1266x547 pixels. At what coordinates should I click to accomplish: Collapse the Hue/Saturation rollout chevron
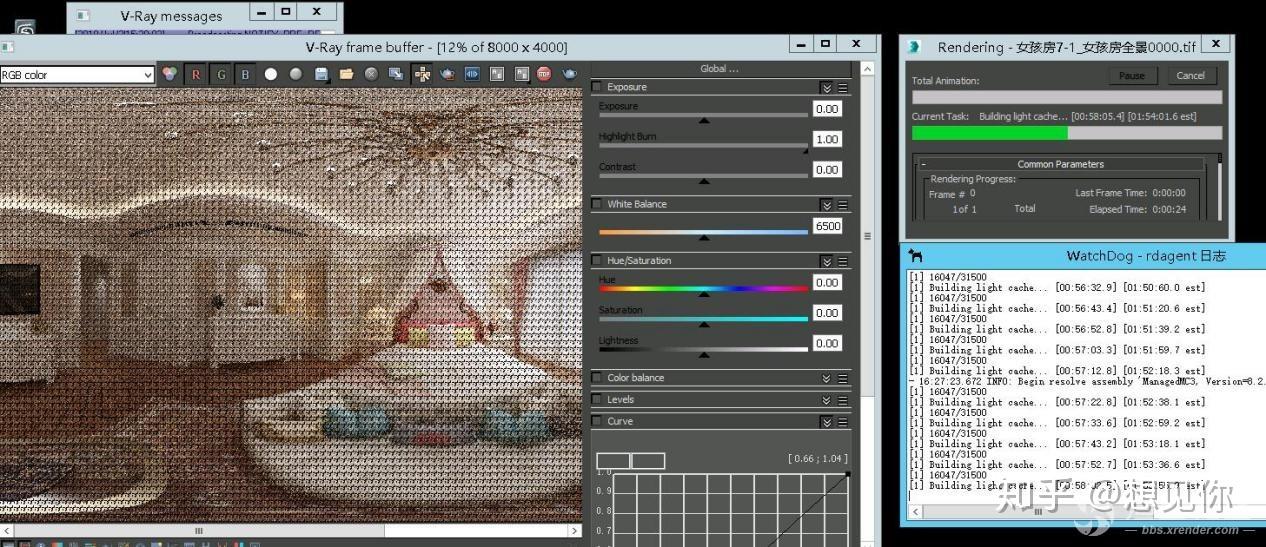827,261
